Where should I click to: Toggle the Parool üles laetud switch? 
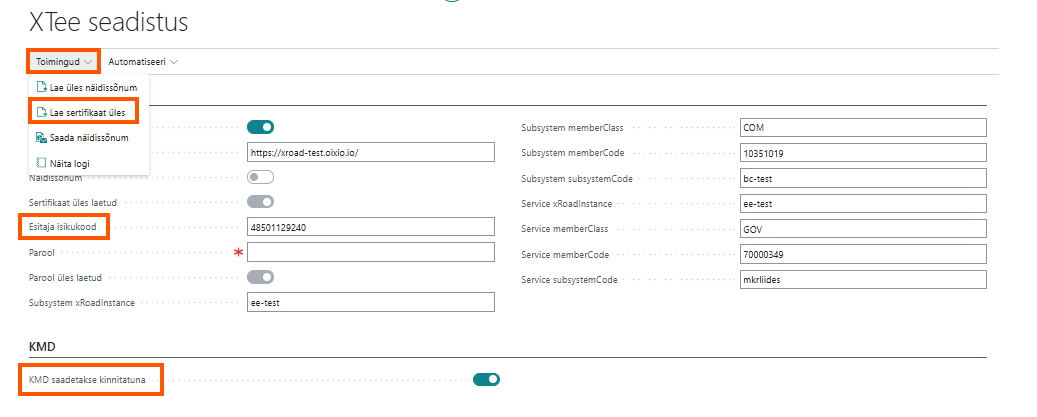[x=260, y=277]
